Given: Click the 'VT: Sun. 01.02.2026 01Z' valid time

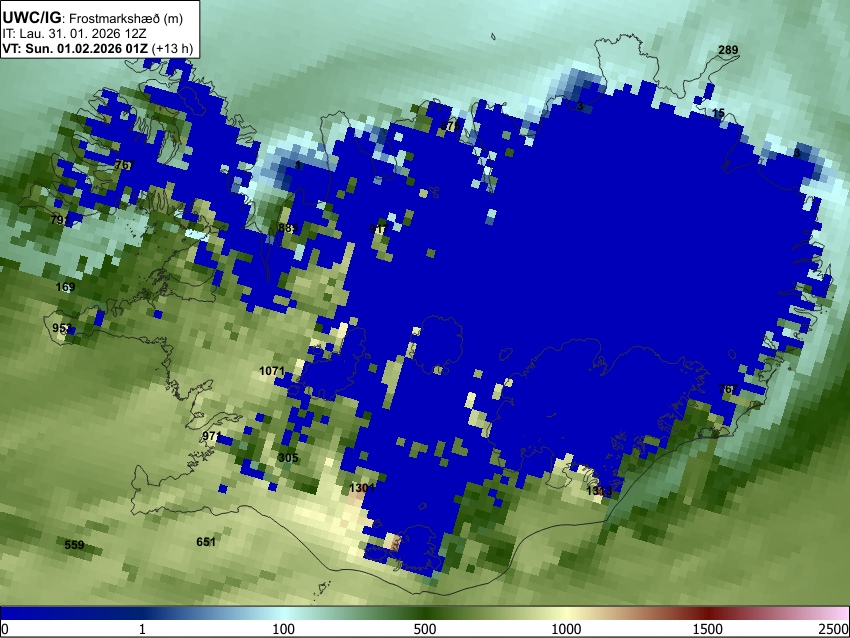Looking at the screenshot, I should (x=75, y=48).
